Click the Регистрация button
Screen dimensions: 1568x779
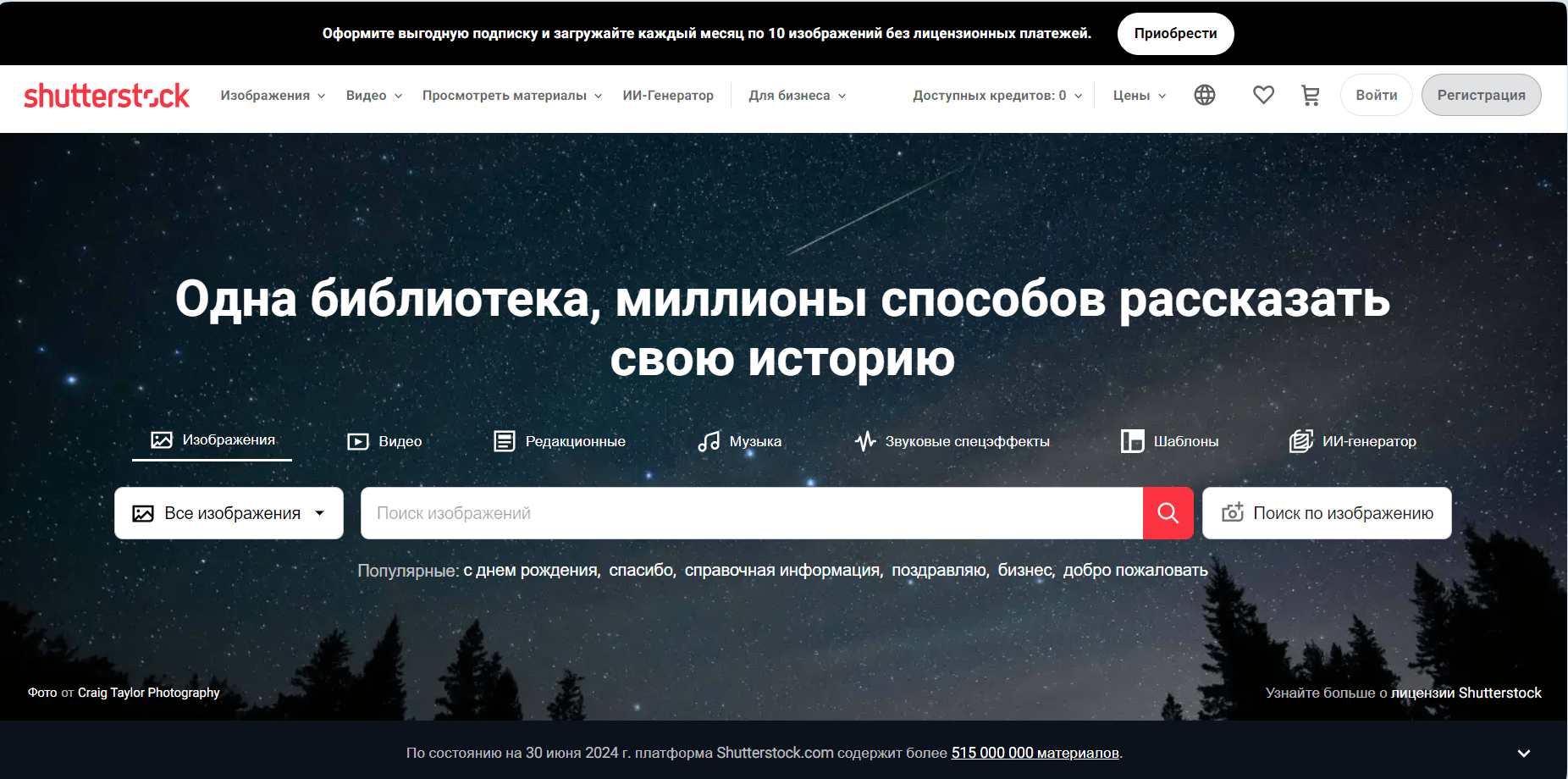tap(1481, 95)
